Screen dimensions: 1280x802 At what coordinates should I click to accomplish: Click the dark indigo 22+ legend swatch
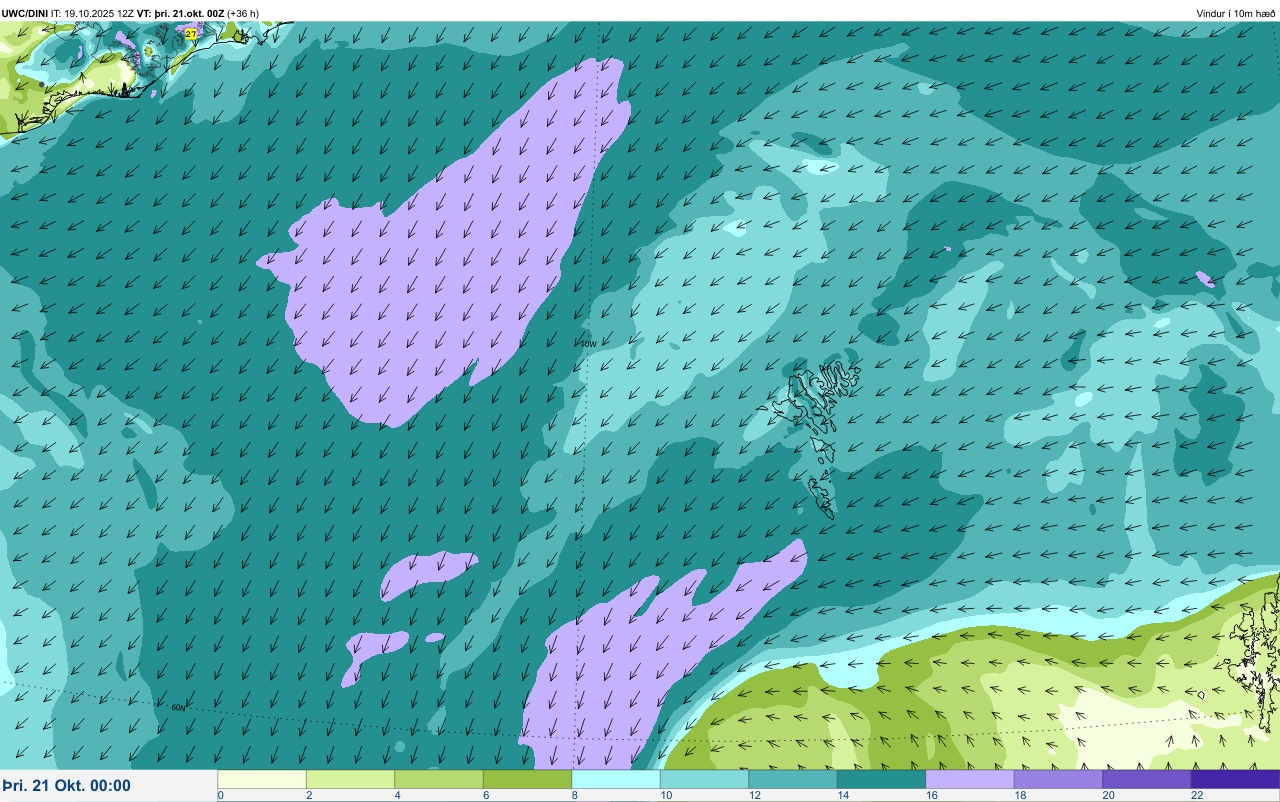click(x=1235, y=779)
